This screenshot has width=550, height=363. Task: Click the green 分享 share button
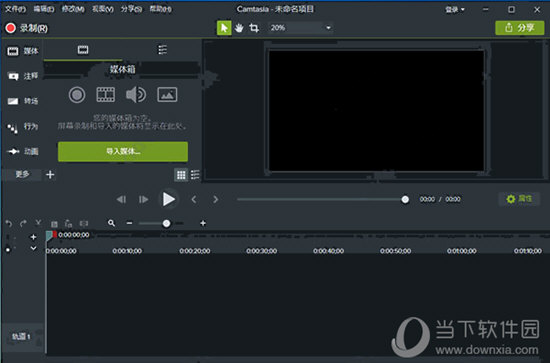[519, 28]
